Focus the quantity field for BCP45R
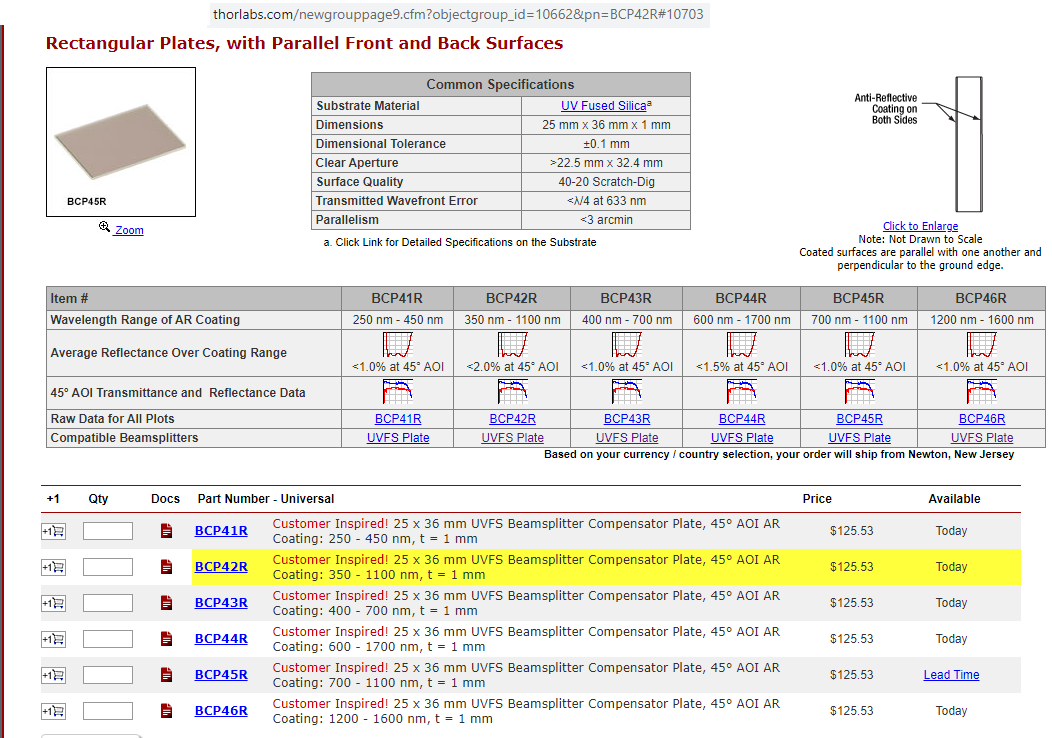Image resolution: width=1052 pixels, height=738 pixels. [x=108, y=675]
